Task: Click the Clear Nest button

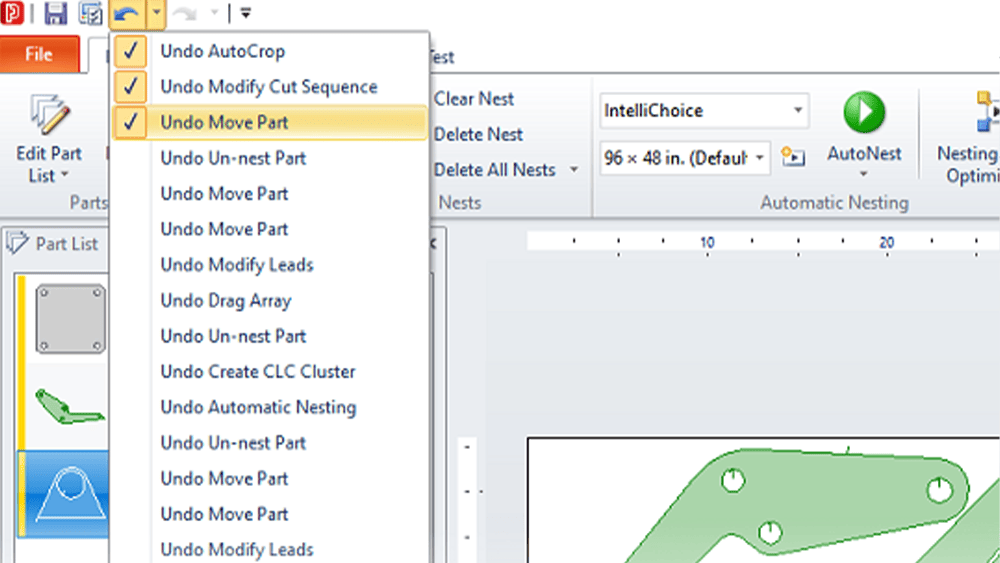Action: click(474, 99)
